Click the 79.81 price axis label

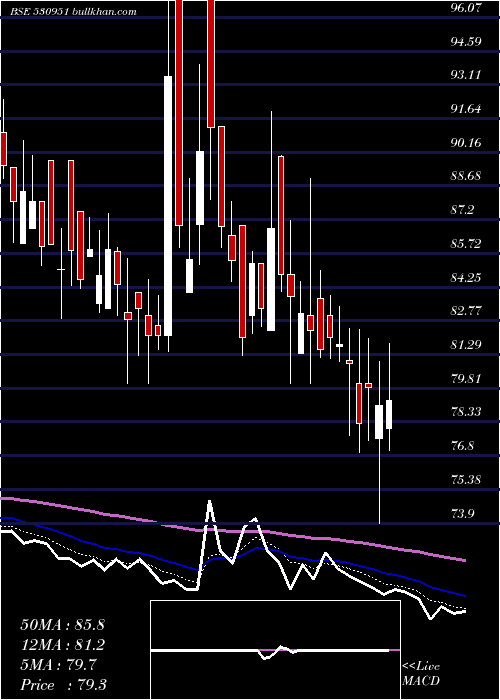pos(466,379)
